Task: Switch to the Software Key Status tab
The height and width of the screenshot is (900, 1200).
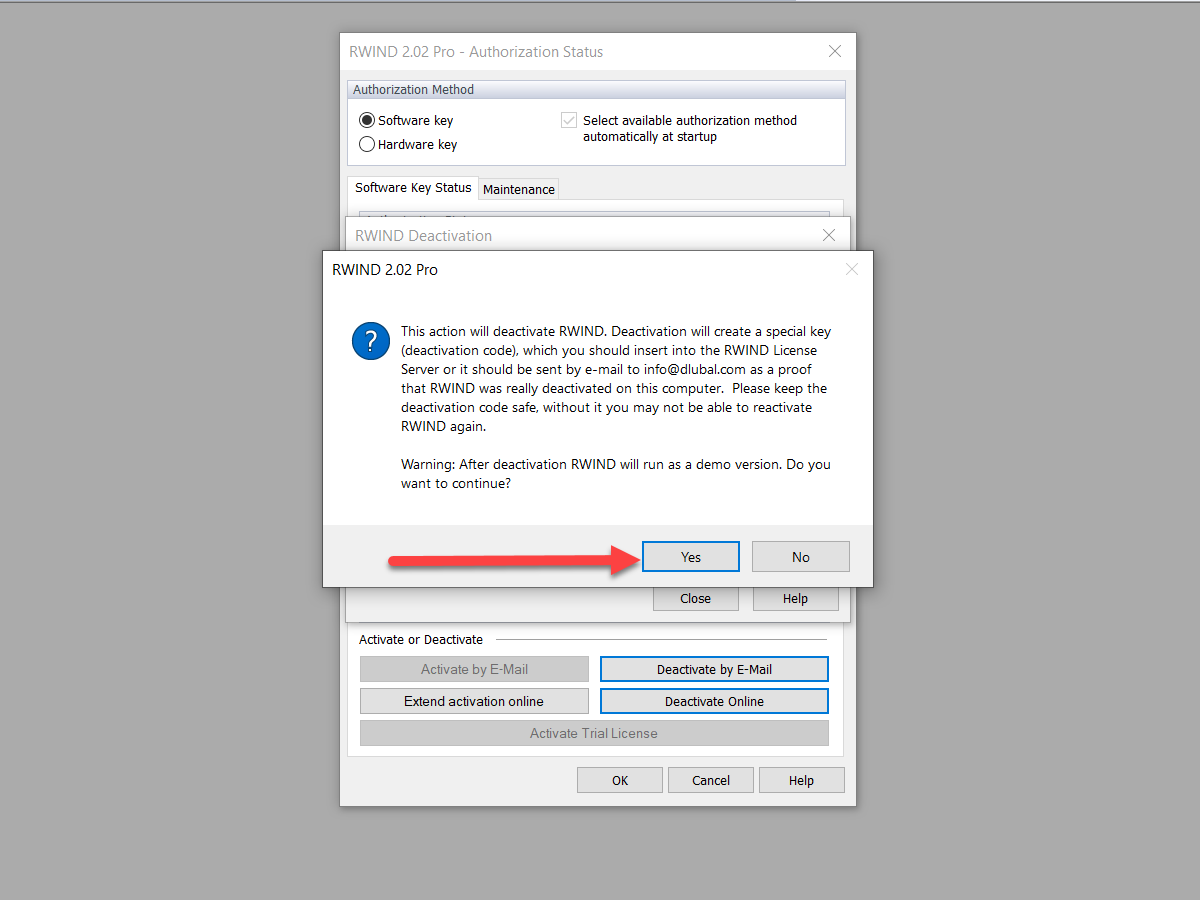Action: click(412, 188)
